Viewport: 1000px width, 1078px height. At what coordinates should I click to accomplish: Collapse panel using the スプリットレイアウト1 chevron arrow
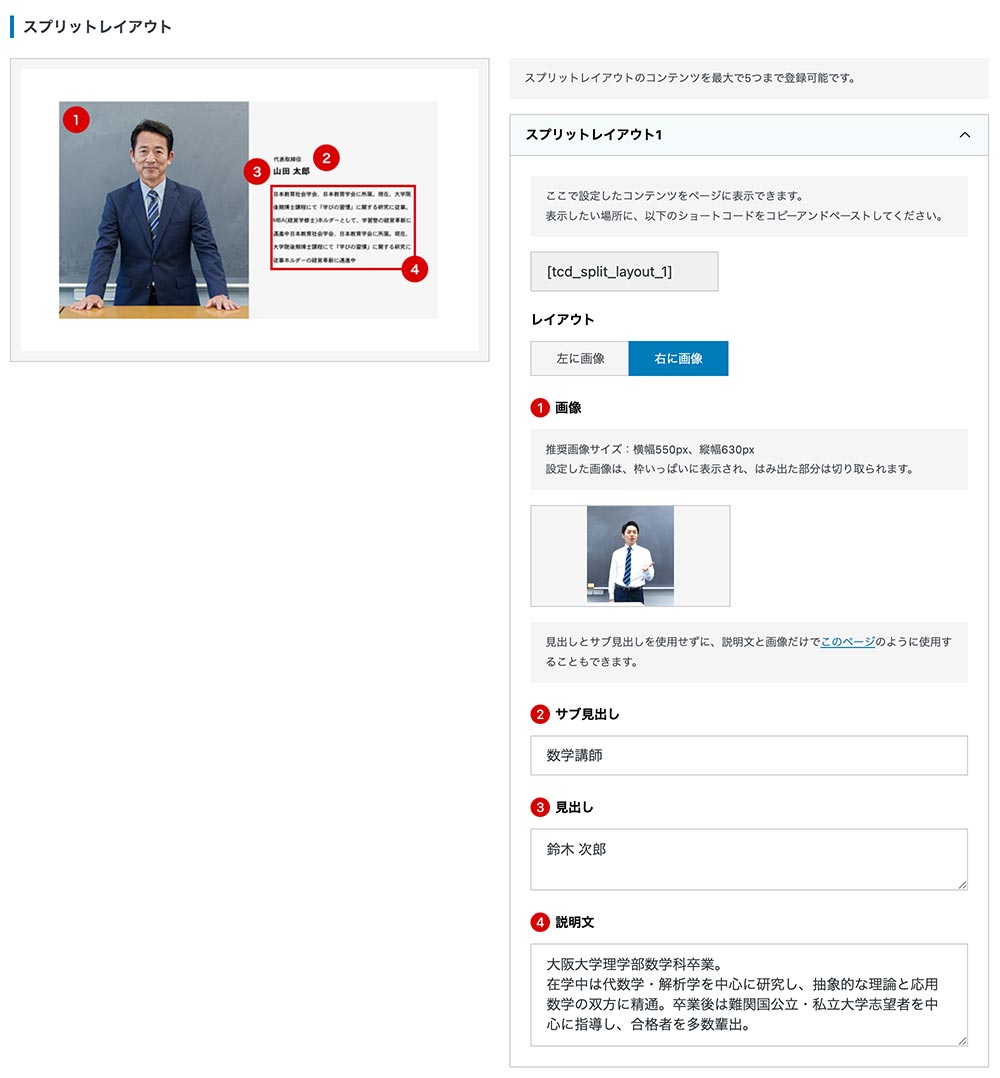point(964,135)
